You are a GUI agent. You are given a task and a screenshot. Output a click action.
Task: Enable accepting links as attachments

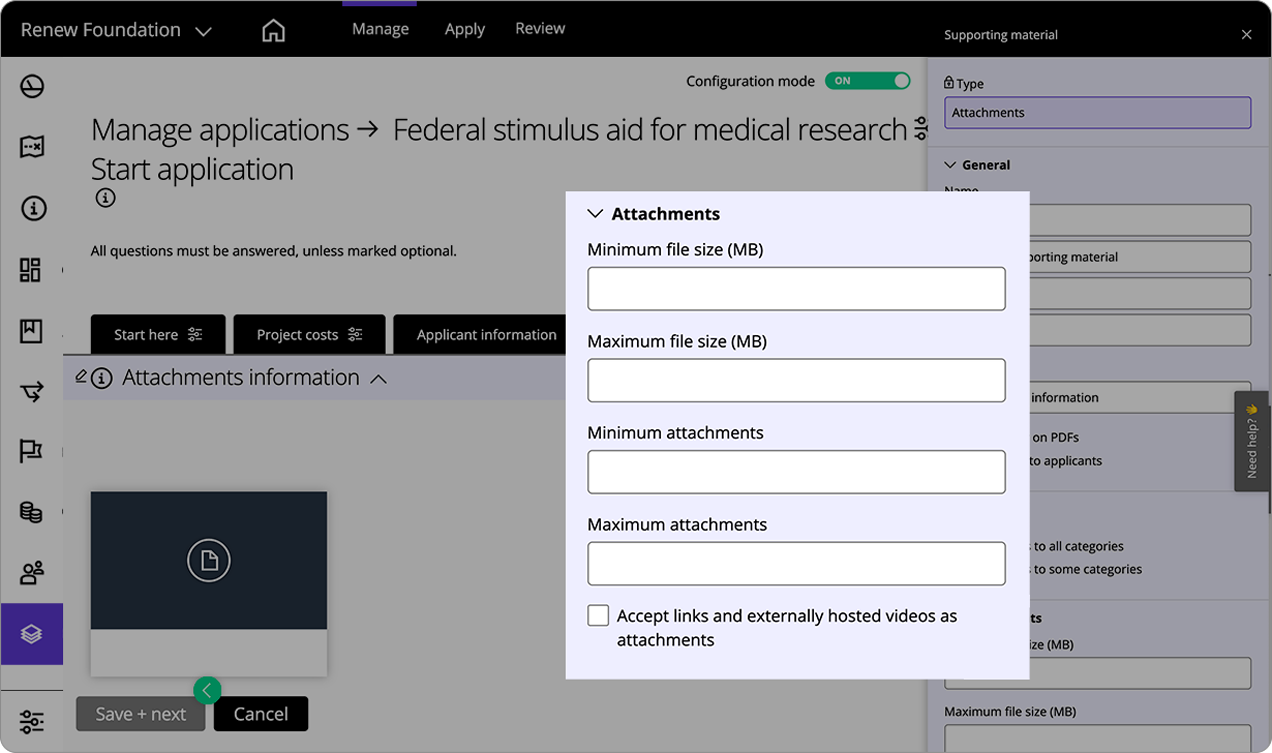598,615
